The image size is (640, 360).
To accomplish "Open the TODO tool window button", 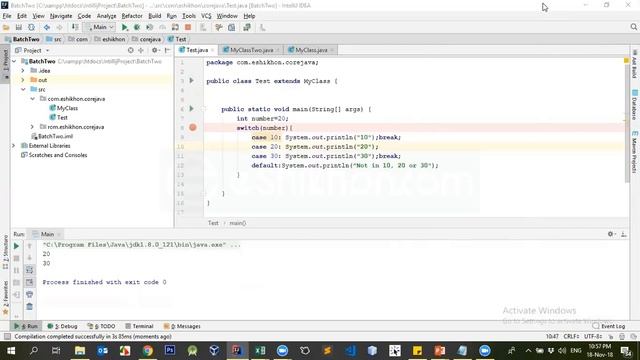I will pyautogui.click(x=101, y=326).
